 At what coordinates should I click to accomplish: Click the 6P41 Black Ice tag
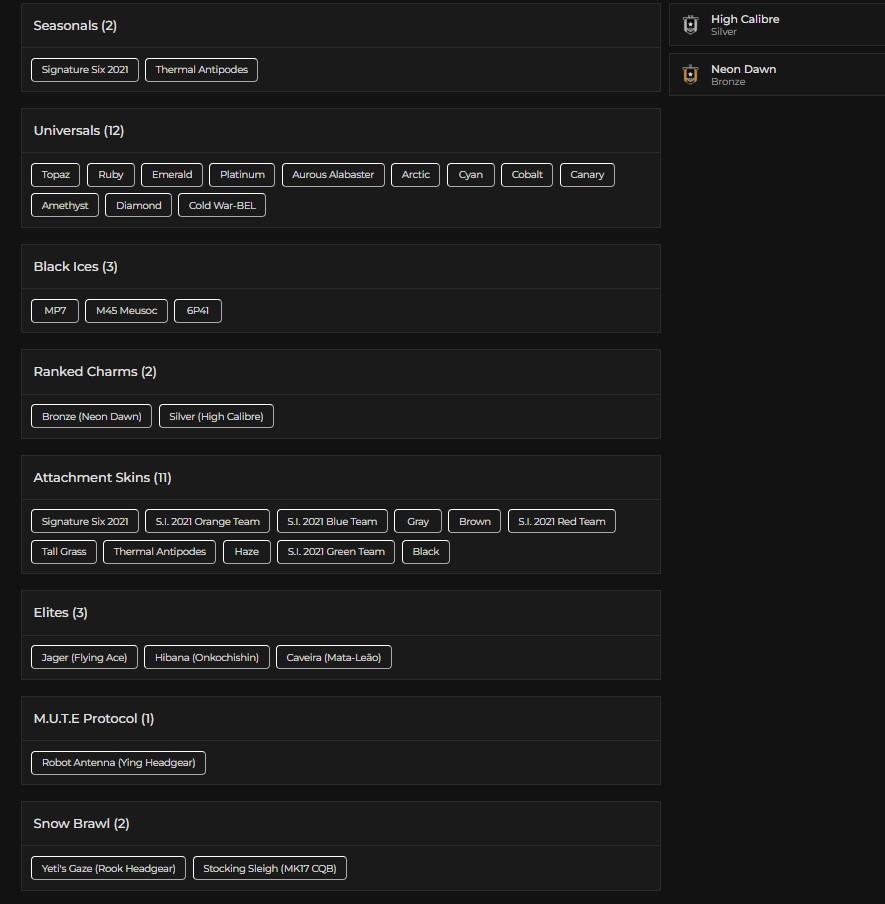click(198, 311)
